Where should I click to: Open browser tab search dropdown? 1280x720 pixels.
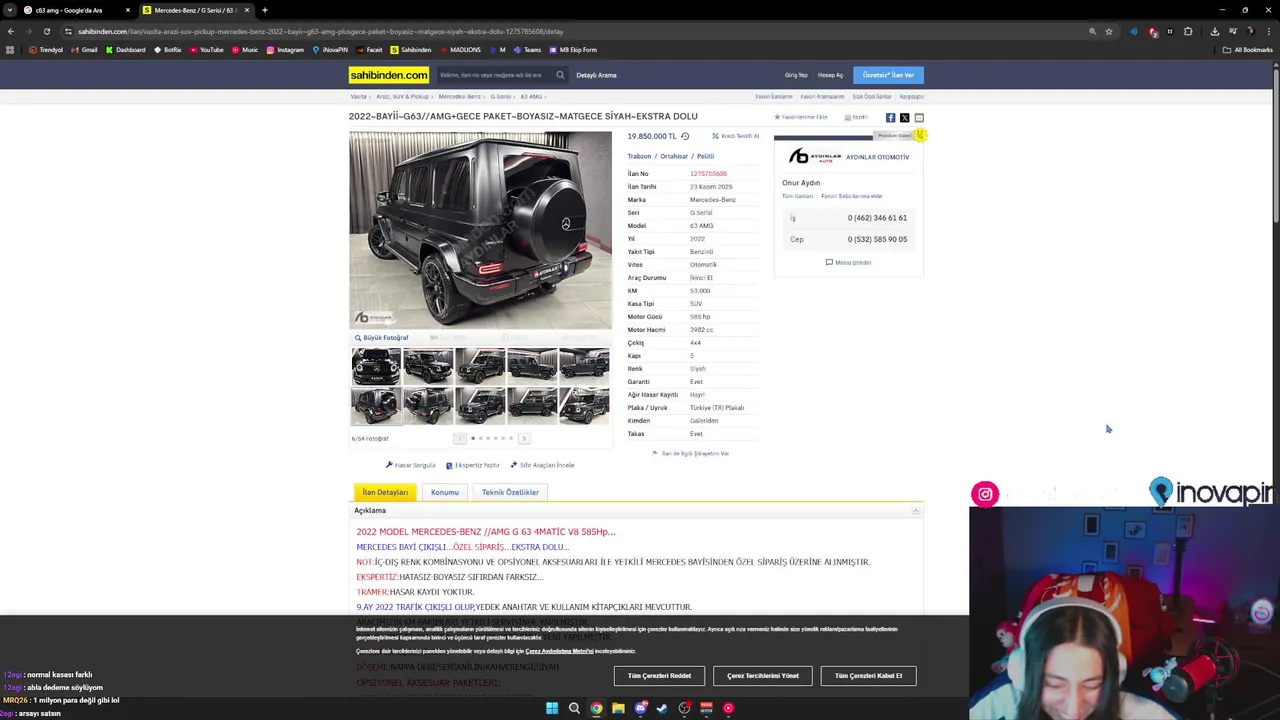pyautogui.click(x=10, y=10)
